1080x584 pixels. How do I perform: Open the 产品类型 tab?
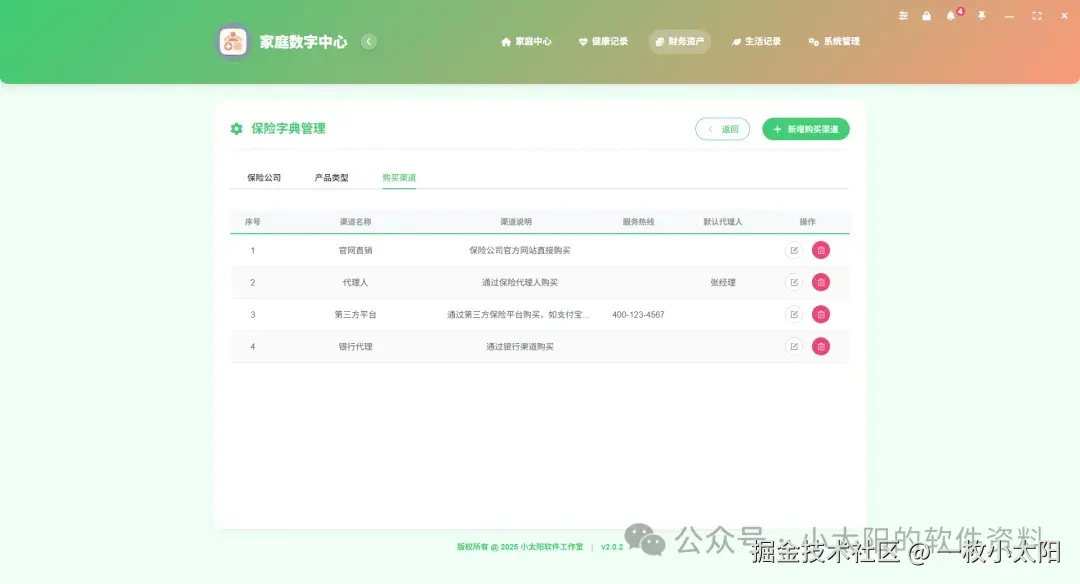(x=331, y=176)
